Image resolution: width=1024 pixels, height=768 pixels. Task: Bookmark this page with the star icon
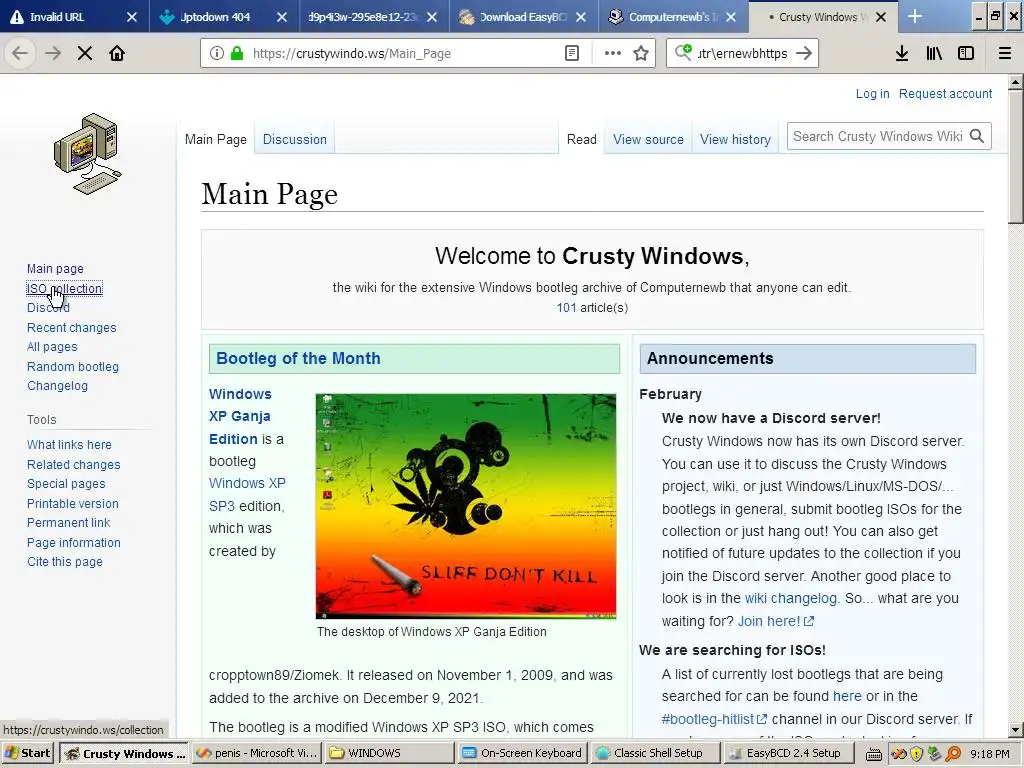coord(641,54)
